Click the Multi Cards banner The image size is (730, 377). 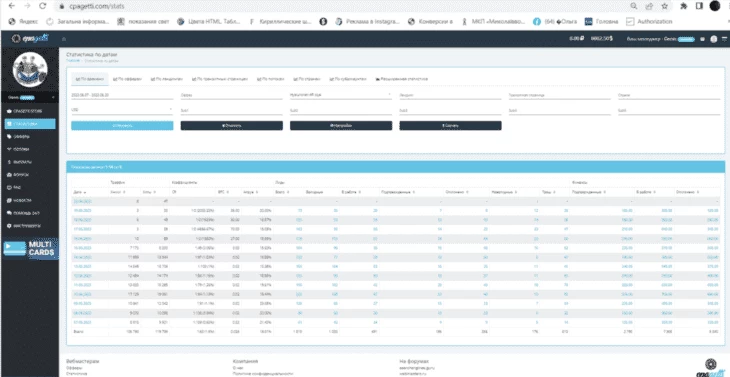point(30,249)
